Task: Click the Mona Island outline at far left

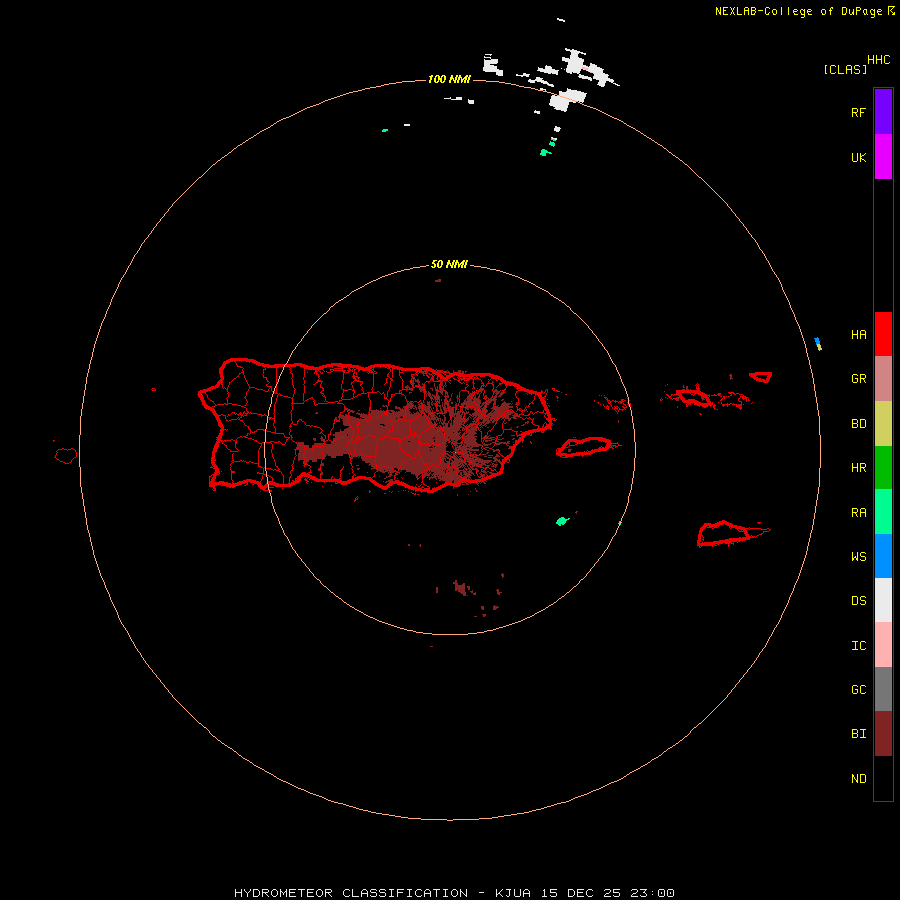Action: (66, 456)
